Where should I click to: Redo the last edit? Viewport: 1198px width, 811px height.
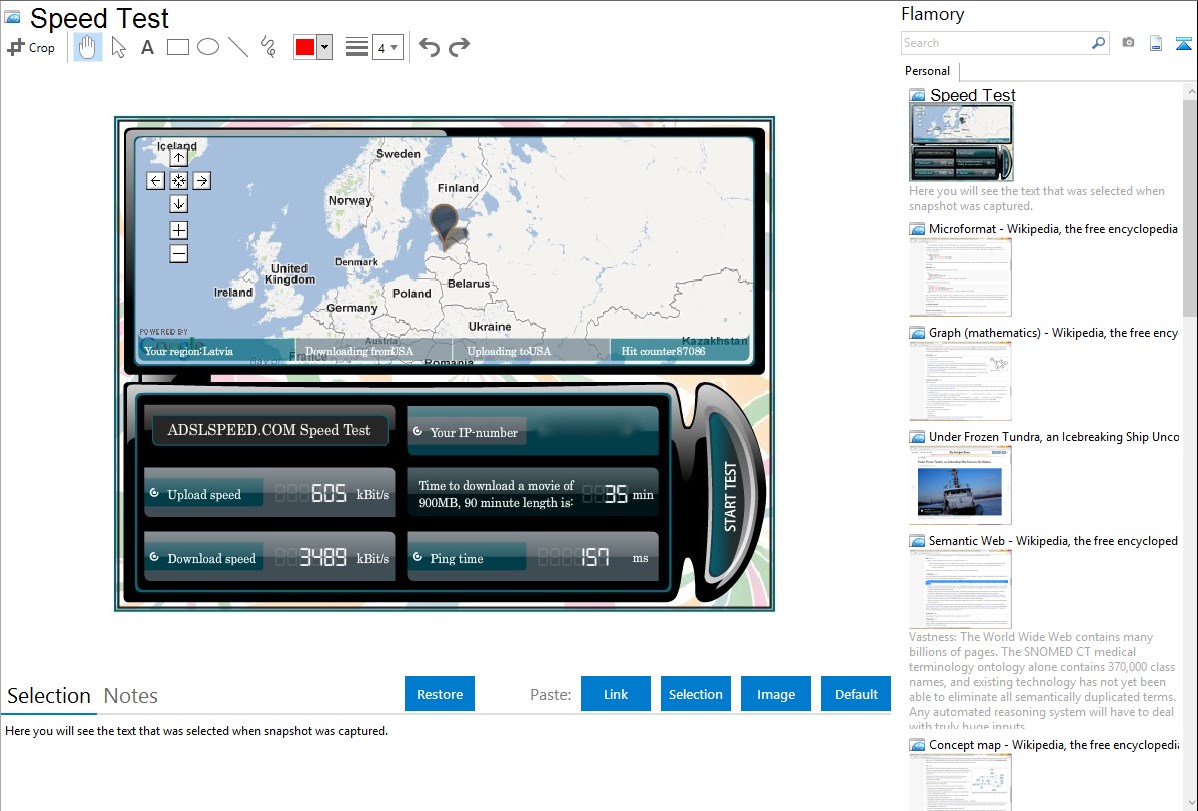459,47
